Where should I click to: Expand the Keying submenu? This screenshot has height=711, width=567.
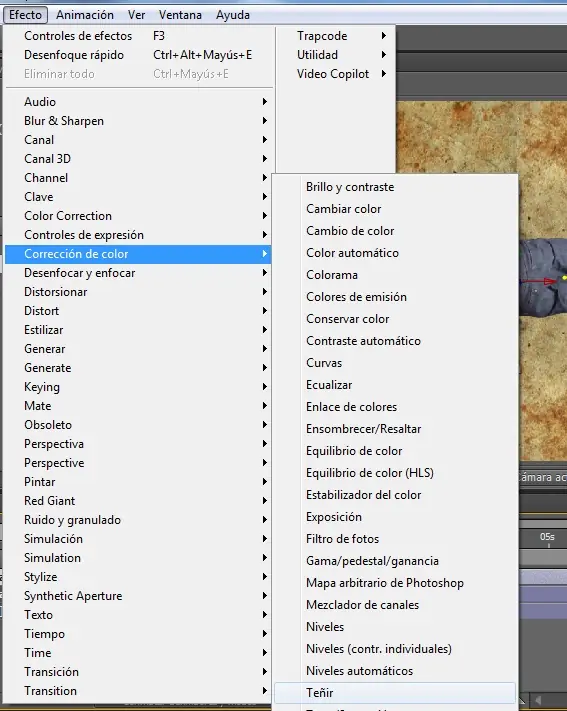pos(138,387)
